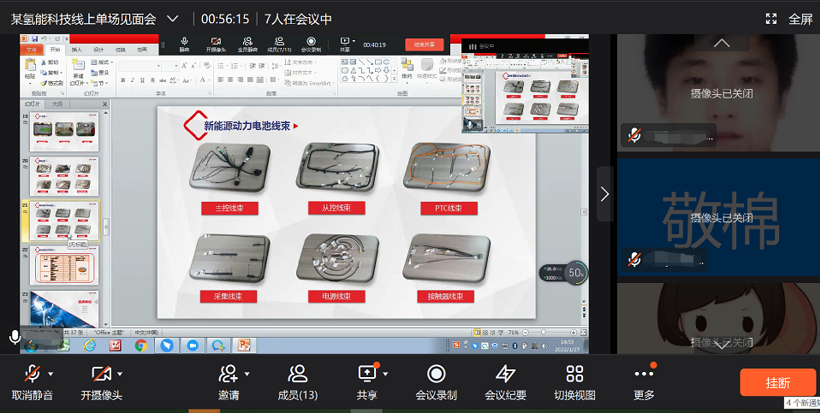Click the 50% floating monitor circle
Image resolution: width=820 pixels, height=413 pixels.
coord(576,273)
